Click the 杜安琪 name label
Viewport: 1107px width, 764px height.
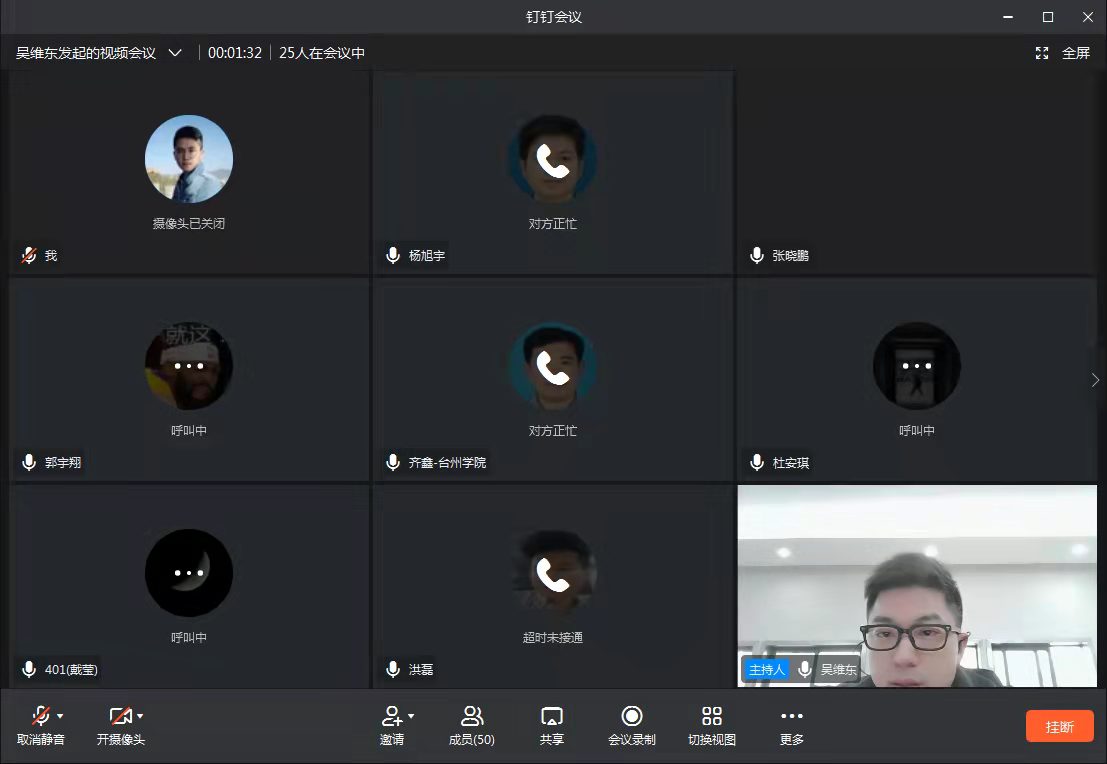[x=791, y=462]
